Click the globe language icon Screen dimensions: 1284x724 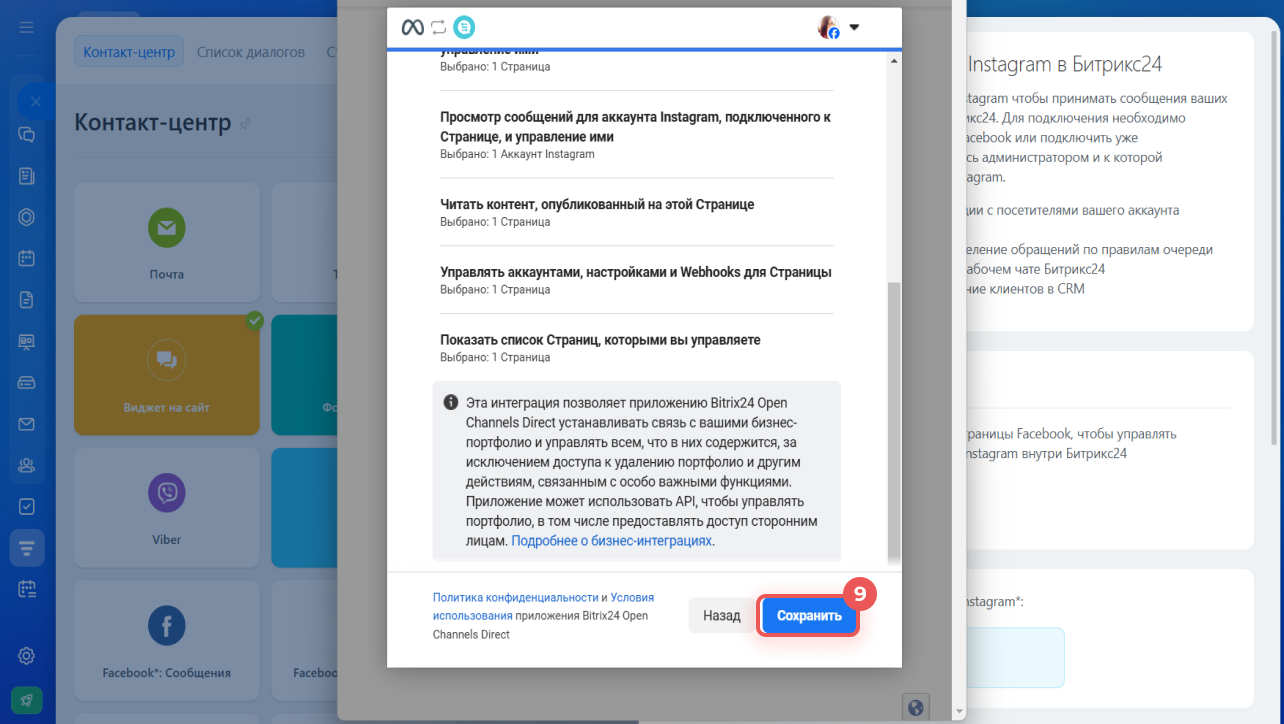click(915, 706)
